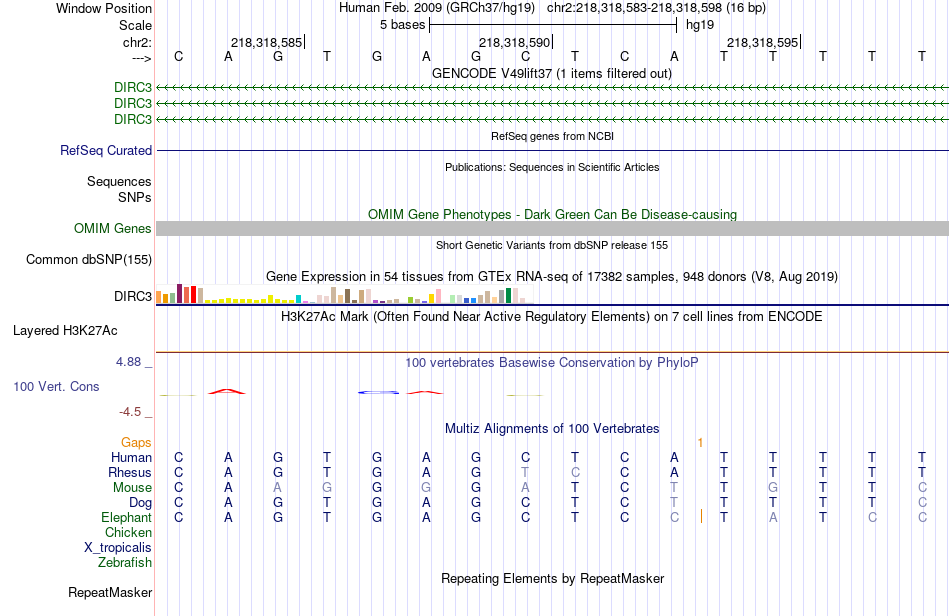Viewport: 950px width, 616px height.
Task: Click the Window Position label
Action: coord(104,8)
